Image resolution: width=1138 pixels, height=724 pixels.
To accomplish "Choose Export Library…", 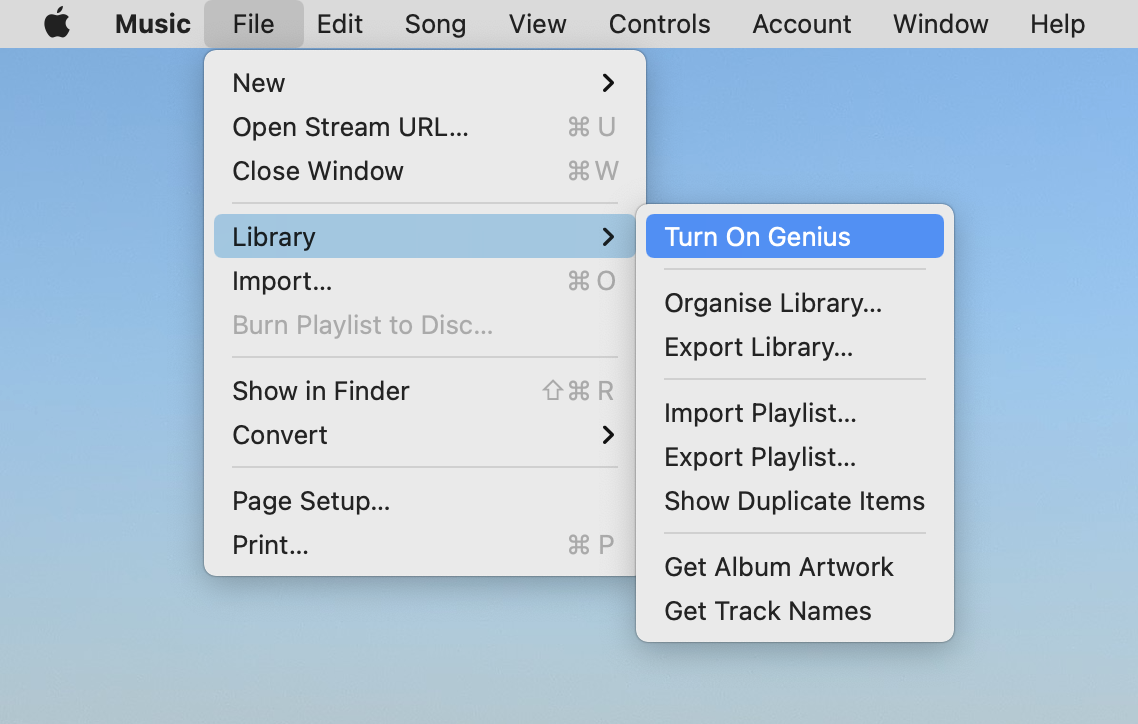I will click(x=795, y=347).
